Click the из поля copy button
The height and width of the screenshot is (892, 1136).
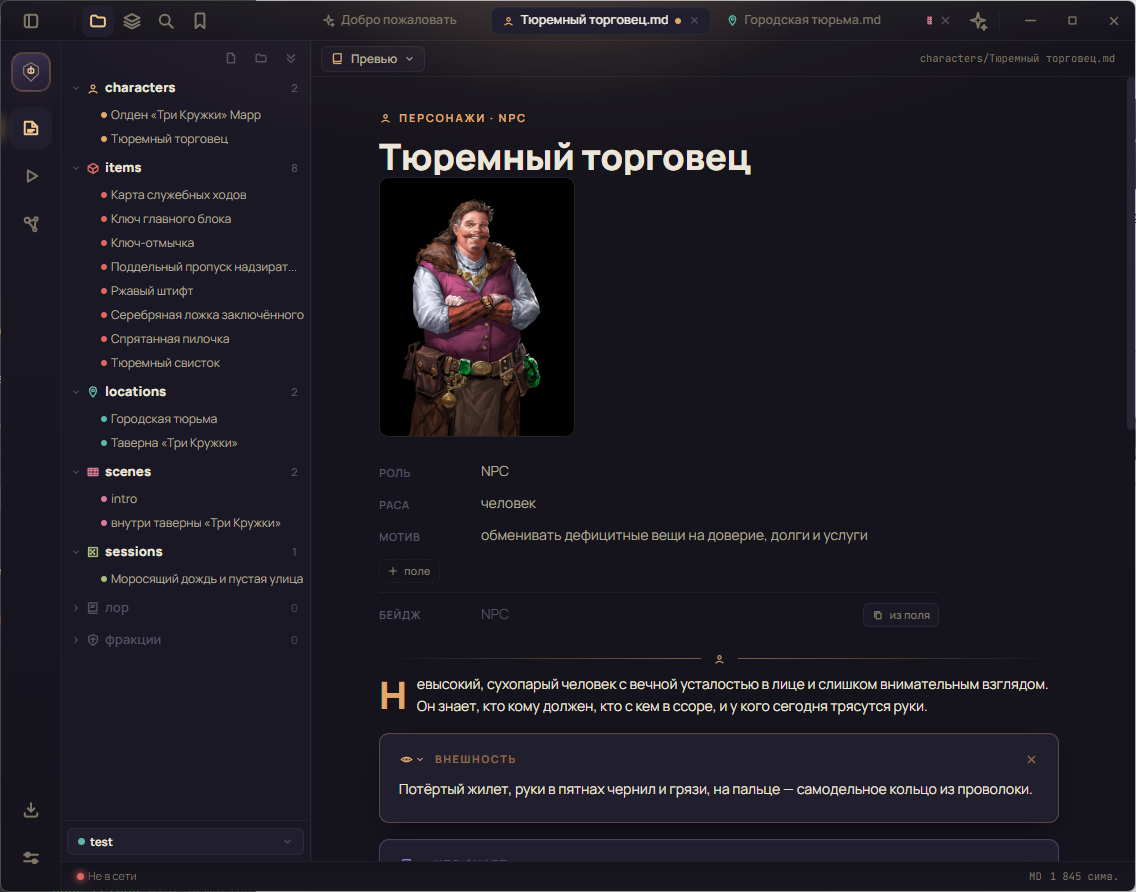901,615
